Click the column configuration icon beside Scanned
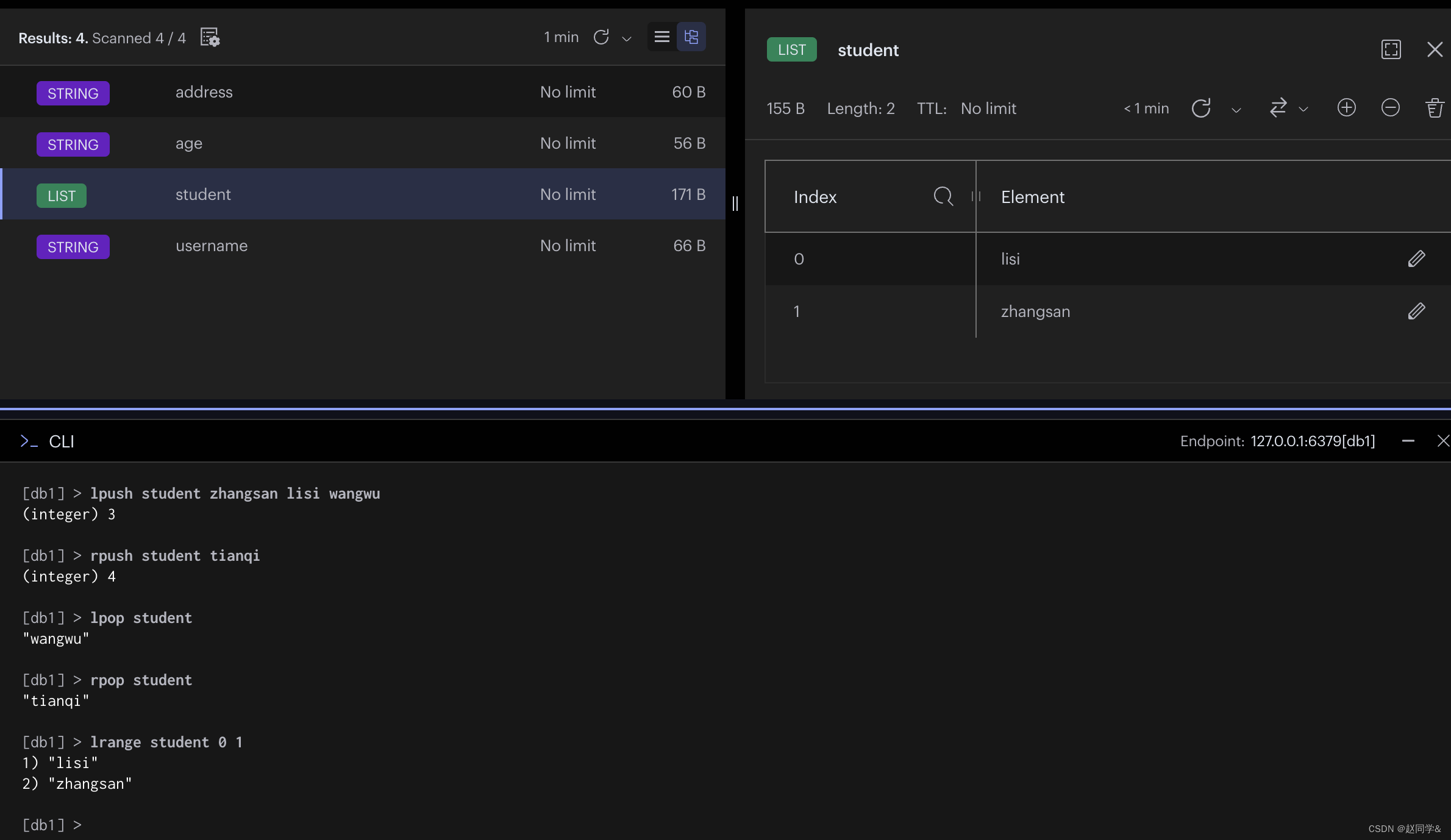This screenshot has height=840, width=1451. pyautogui.click(x=210, y=38)
